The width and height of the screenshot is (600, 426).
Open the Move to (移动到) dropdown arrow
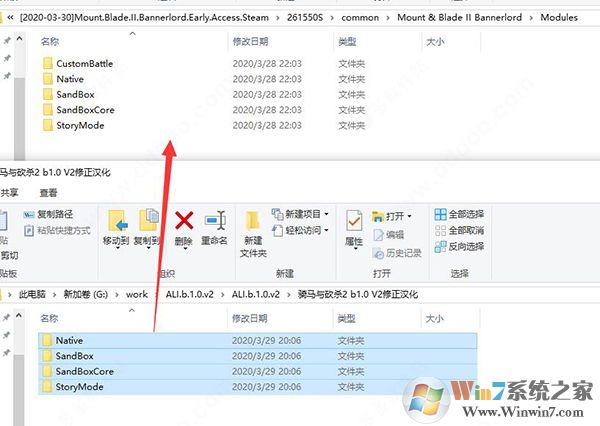pos(118,248)
